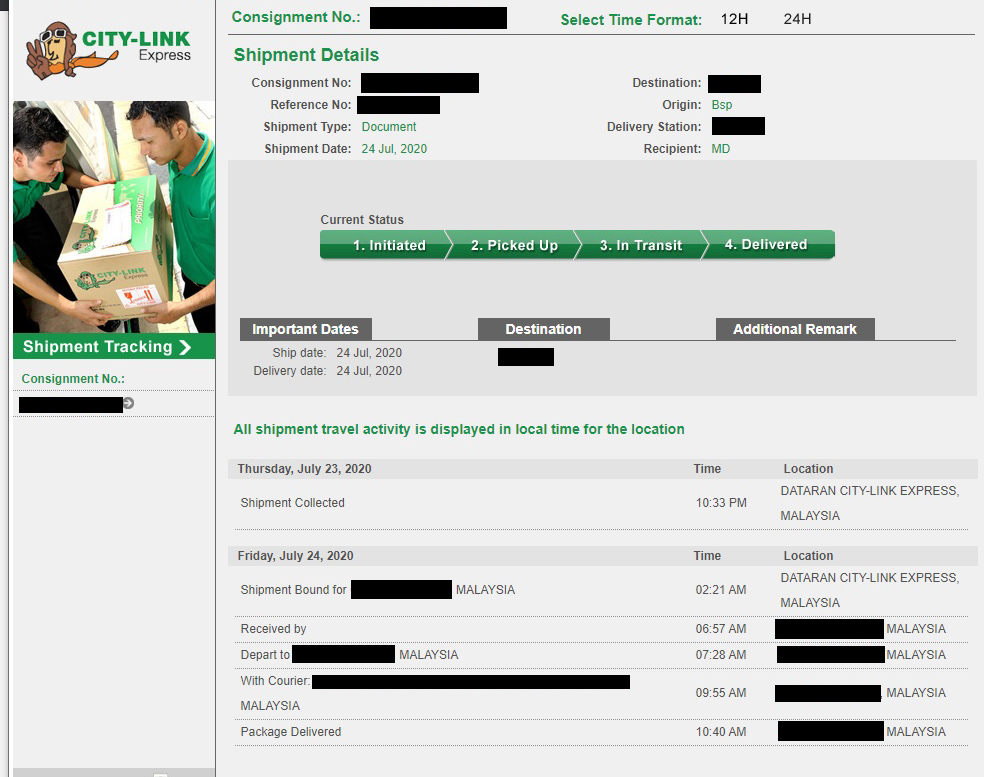Open the Additional Remark tab
Viewport: 984px width, 777px height.
coord(794,329)
